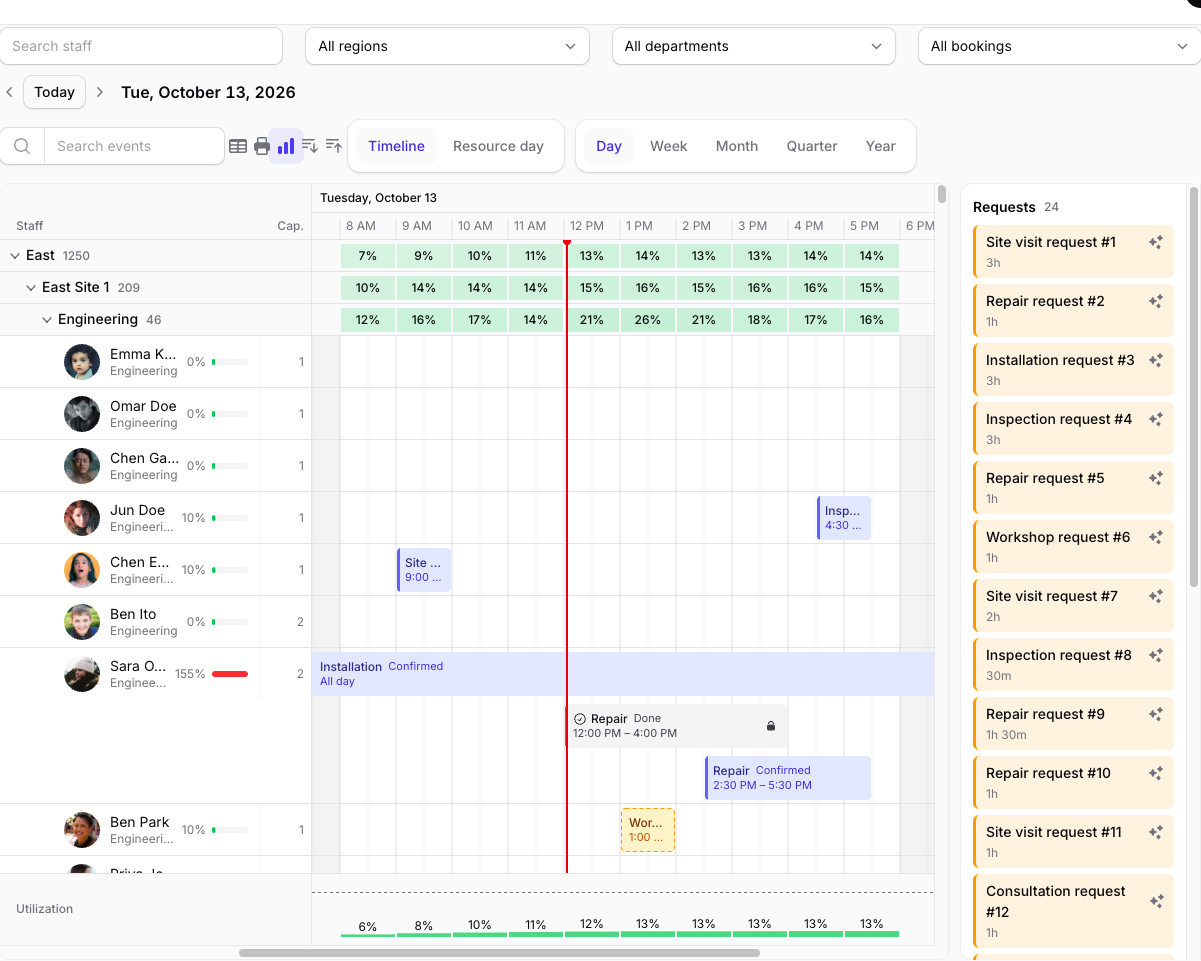The width and height of the screenshot is (1201, 961).
Task: Click the print icon in toolbar
Action: coord(262,146)
